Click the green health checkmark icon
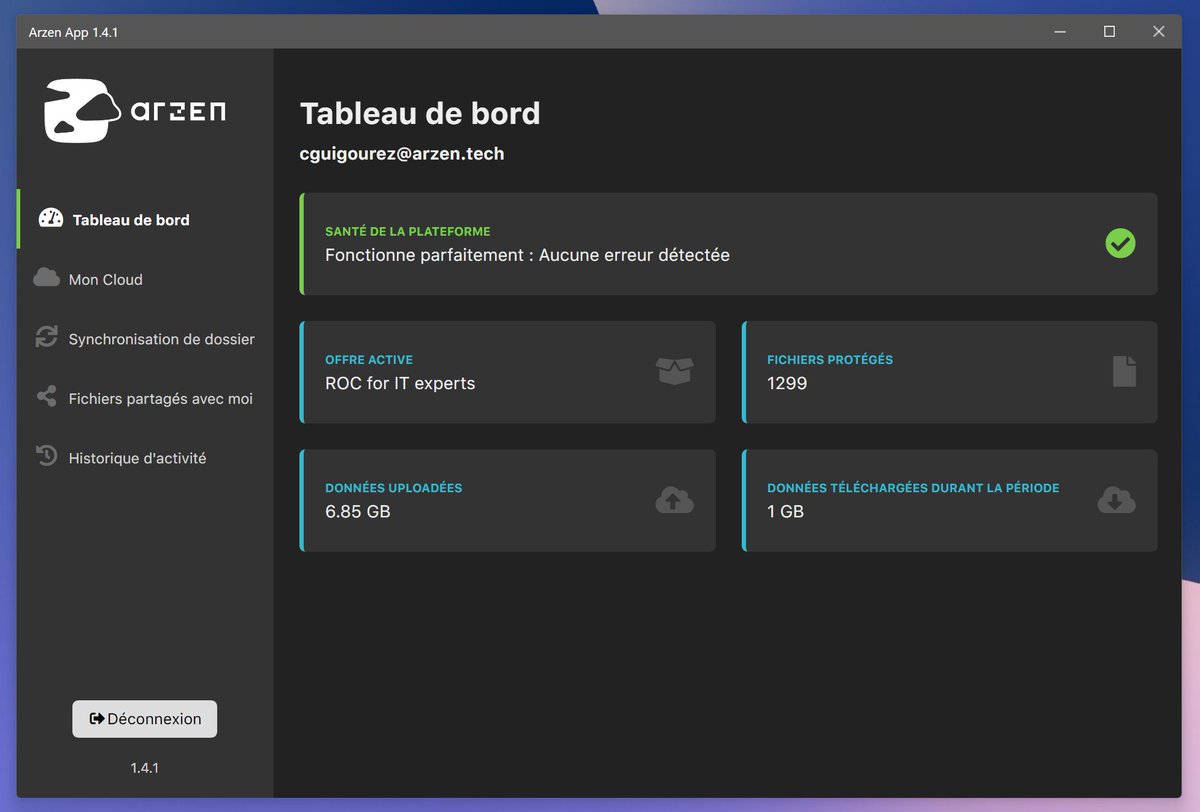This screenshot has height=812, width=1200. (1120, 243)
